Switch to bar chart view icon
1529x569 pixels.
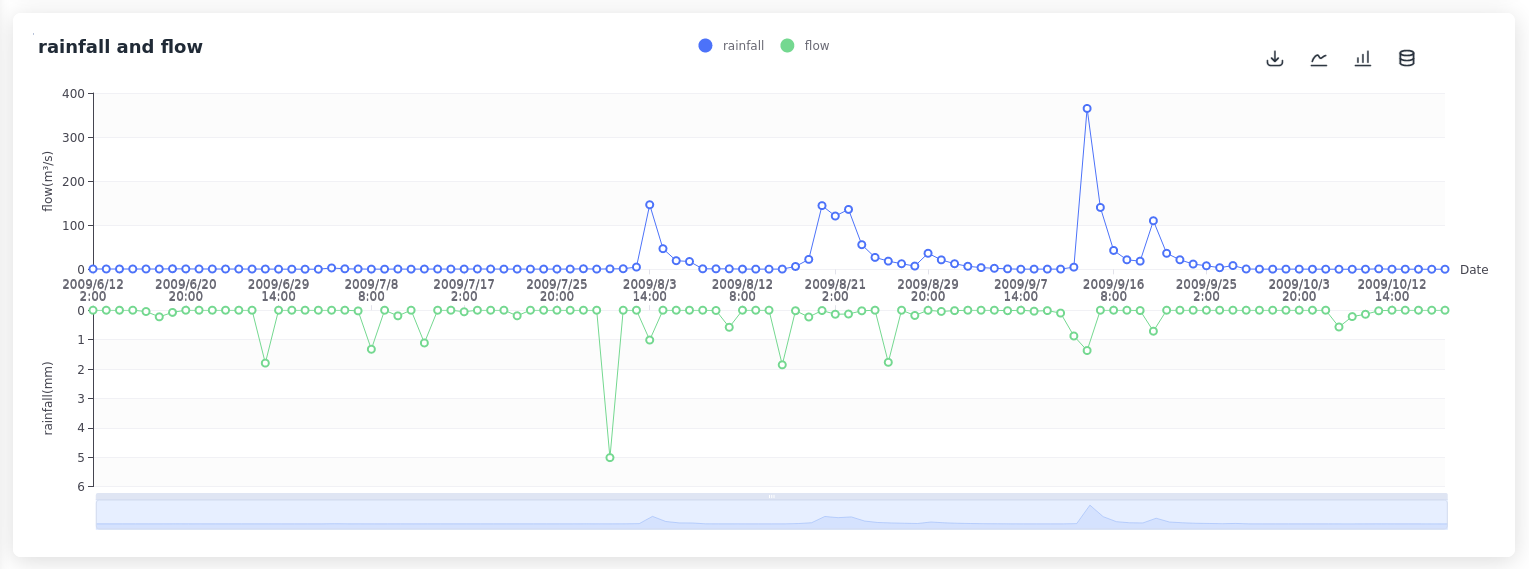click(x=1363, y=58)
